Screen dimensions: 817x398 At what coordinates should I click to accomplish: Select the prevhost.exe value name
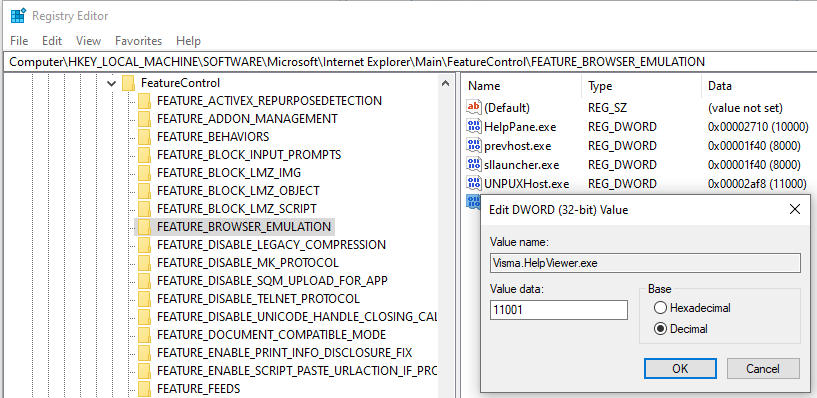517,146
